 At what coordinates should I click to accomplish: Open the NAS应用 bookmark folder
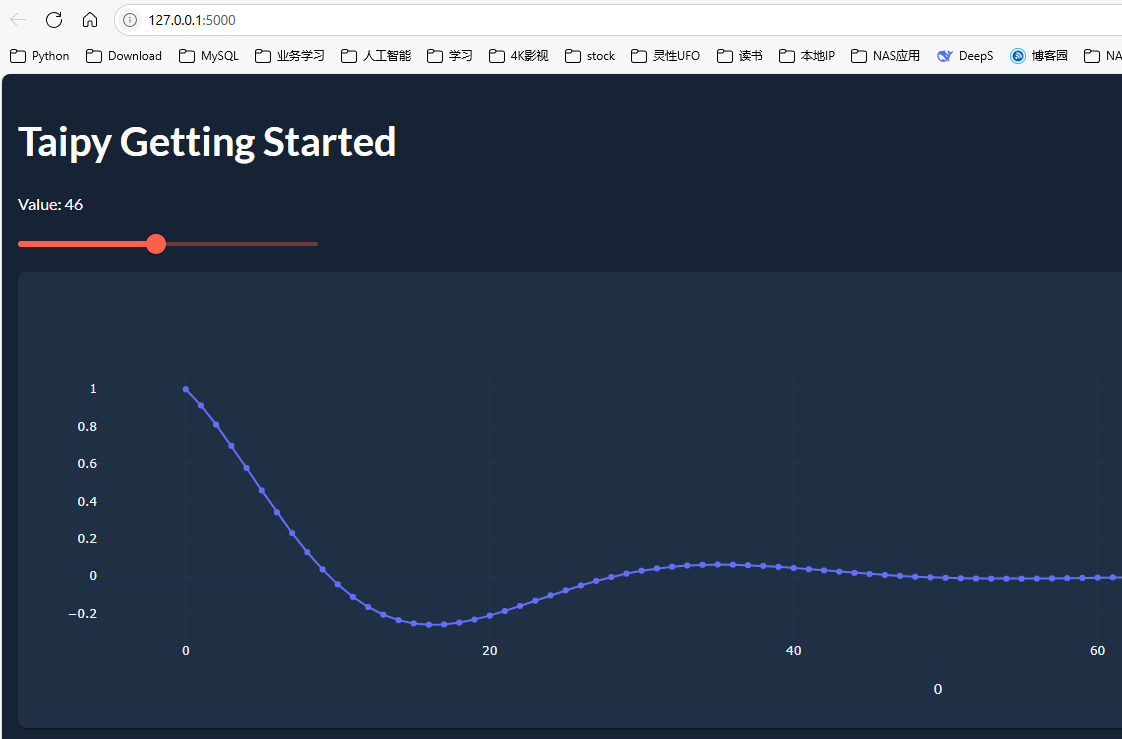pos(886,56)
